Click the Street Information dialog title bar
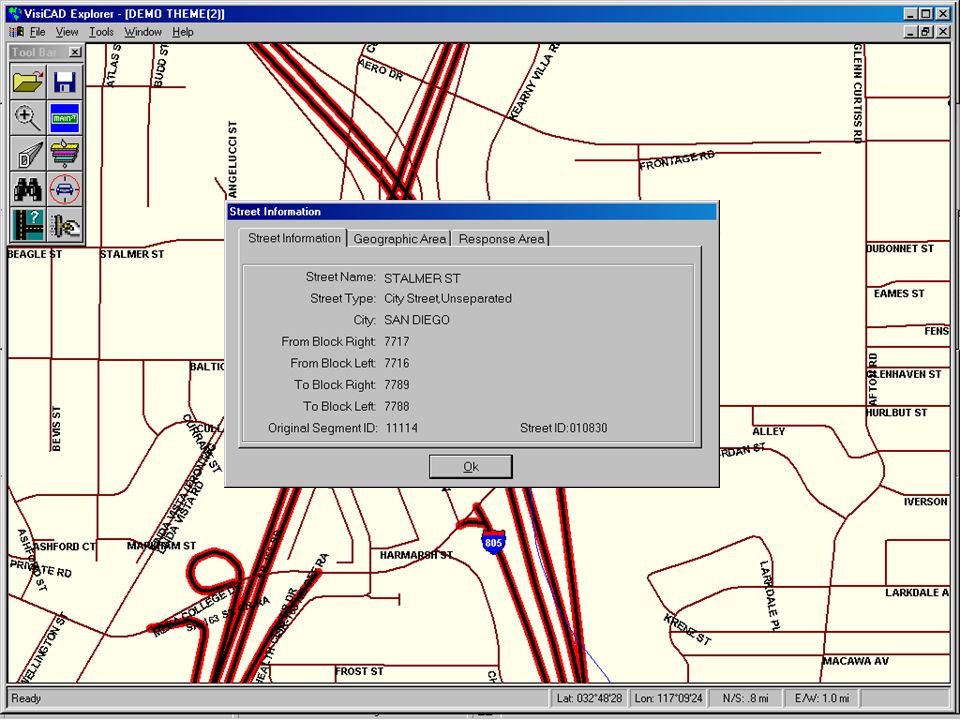960x720 pixels. tap(471, 212)
